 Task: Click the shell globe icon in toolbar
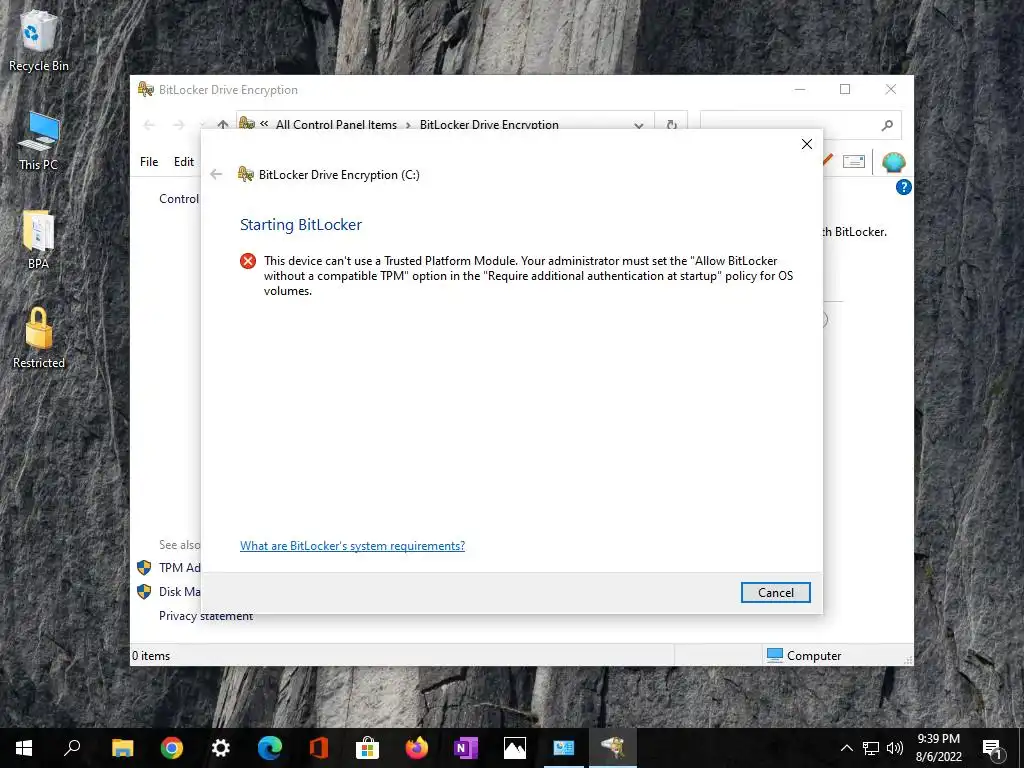(893, 161)
